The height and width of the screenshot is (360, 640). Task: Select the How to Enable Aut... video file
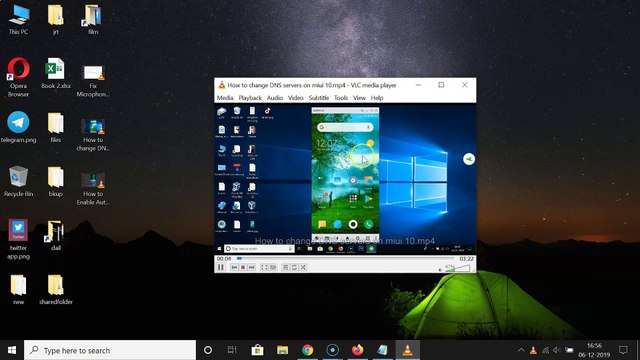point(93,189)
